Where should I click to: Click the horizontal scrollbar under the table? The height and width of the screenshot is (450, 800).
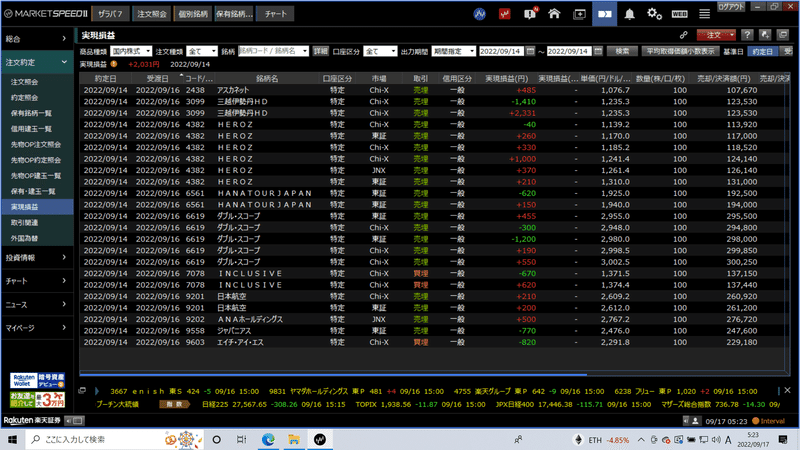pos(333,374)
